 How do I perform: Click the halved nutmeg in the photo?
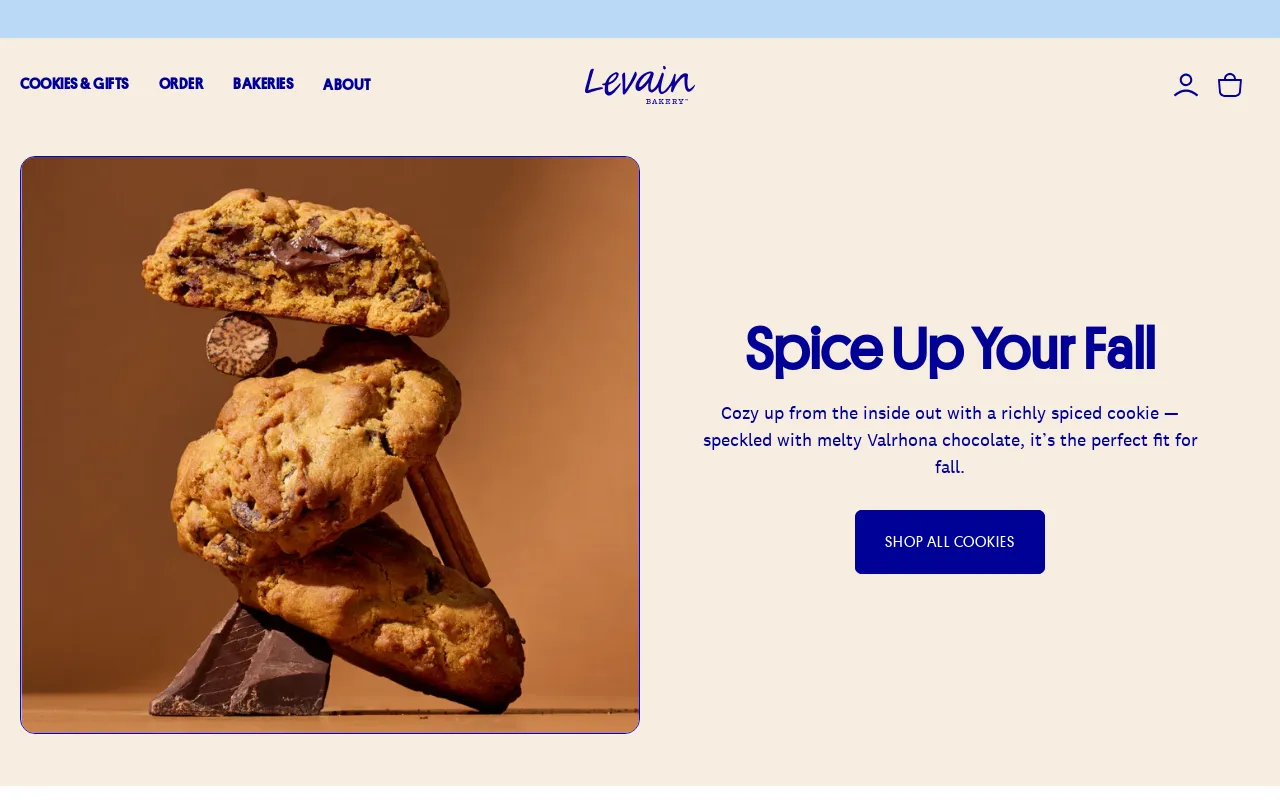(x=241, y=344)
